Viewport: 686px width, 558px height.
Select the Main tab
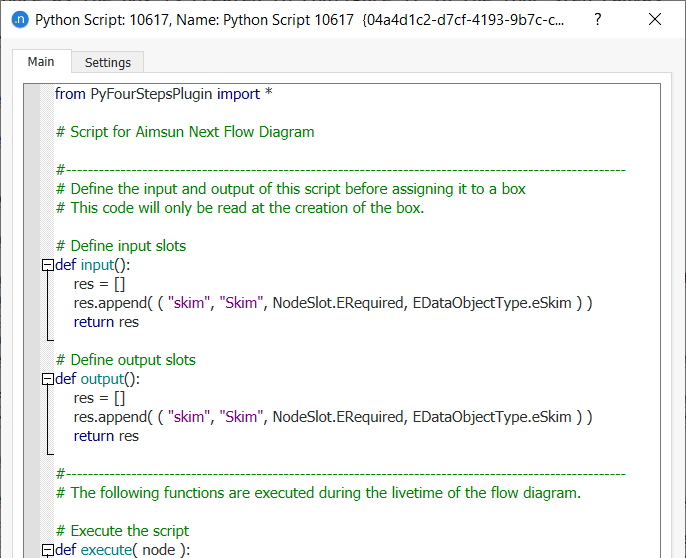coord(41,62)
